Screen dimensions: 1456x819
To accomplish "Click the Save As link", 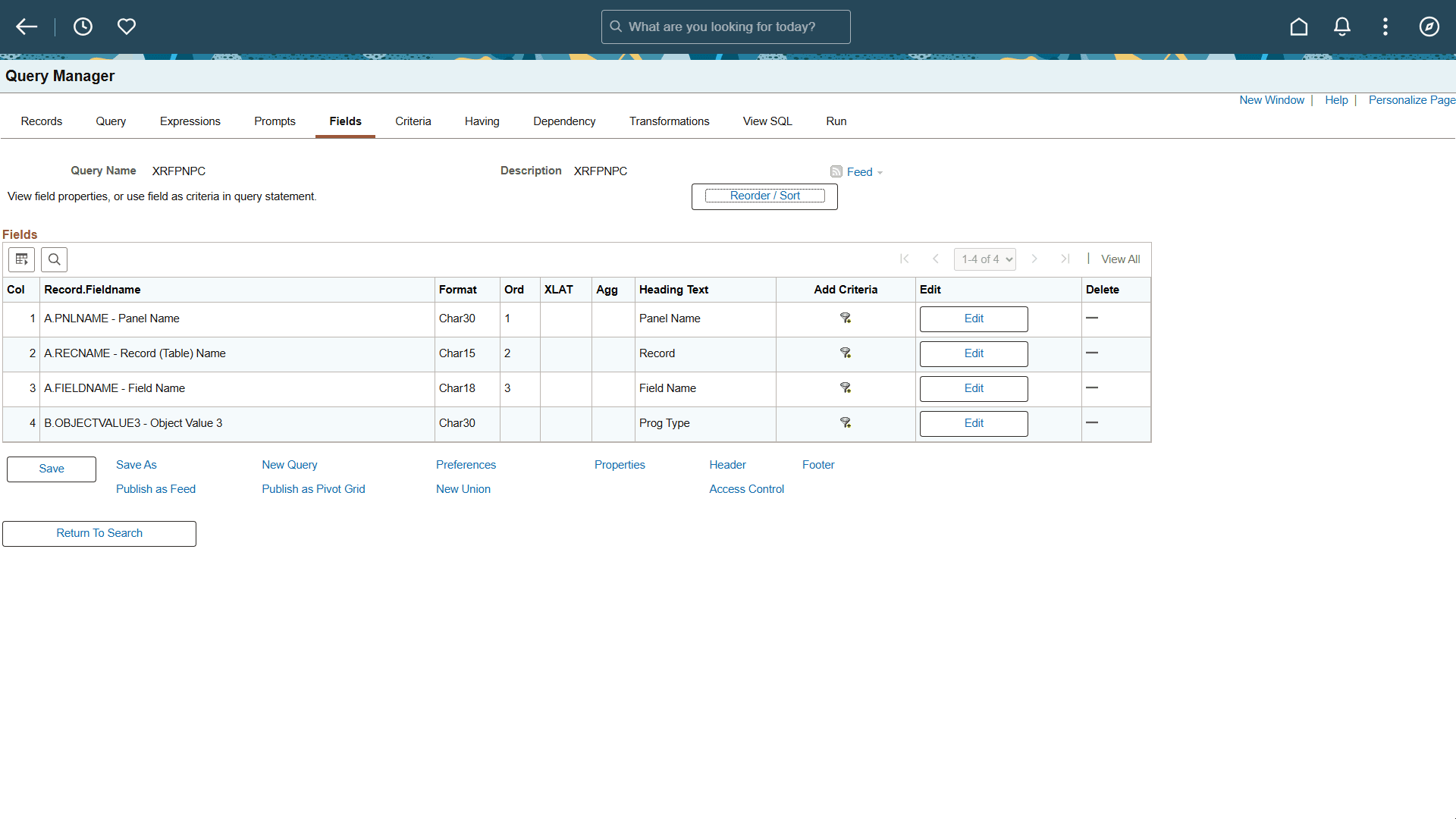I will [x=136, y=465].
